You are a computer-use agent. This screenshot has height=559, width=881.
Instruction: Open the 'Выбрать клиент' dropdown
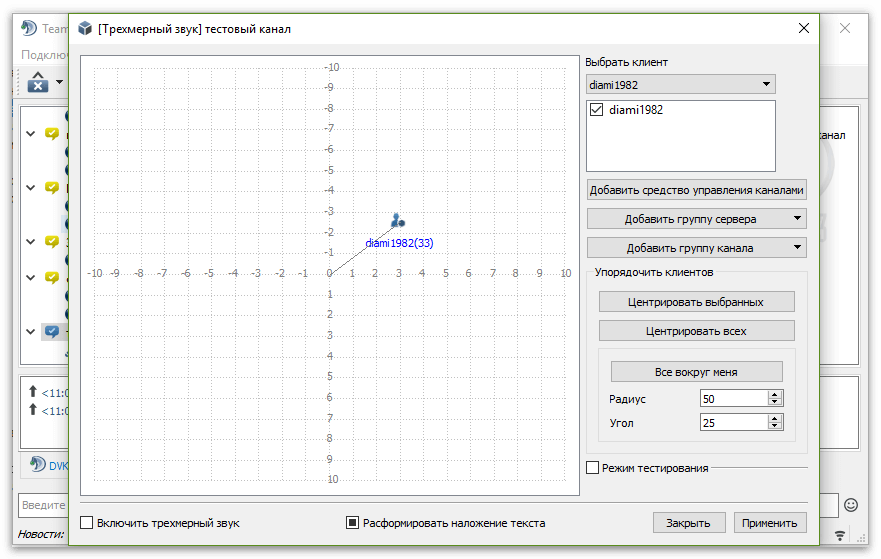[x=680, y=85]
